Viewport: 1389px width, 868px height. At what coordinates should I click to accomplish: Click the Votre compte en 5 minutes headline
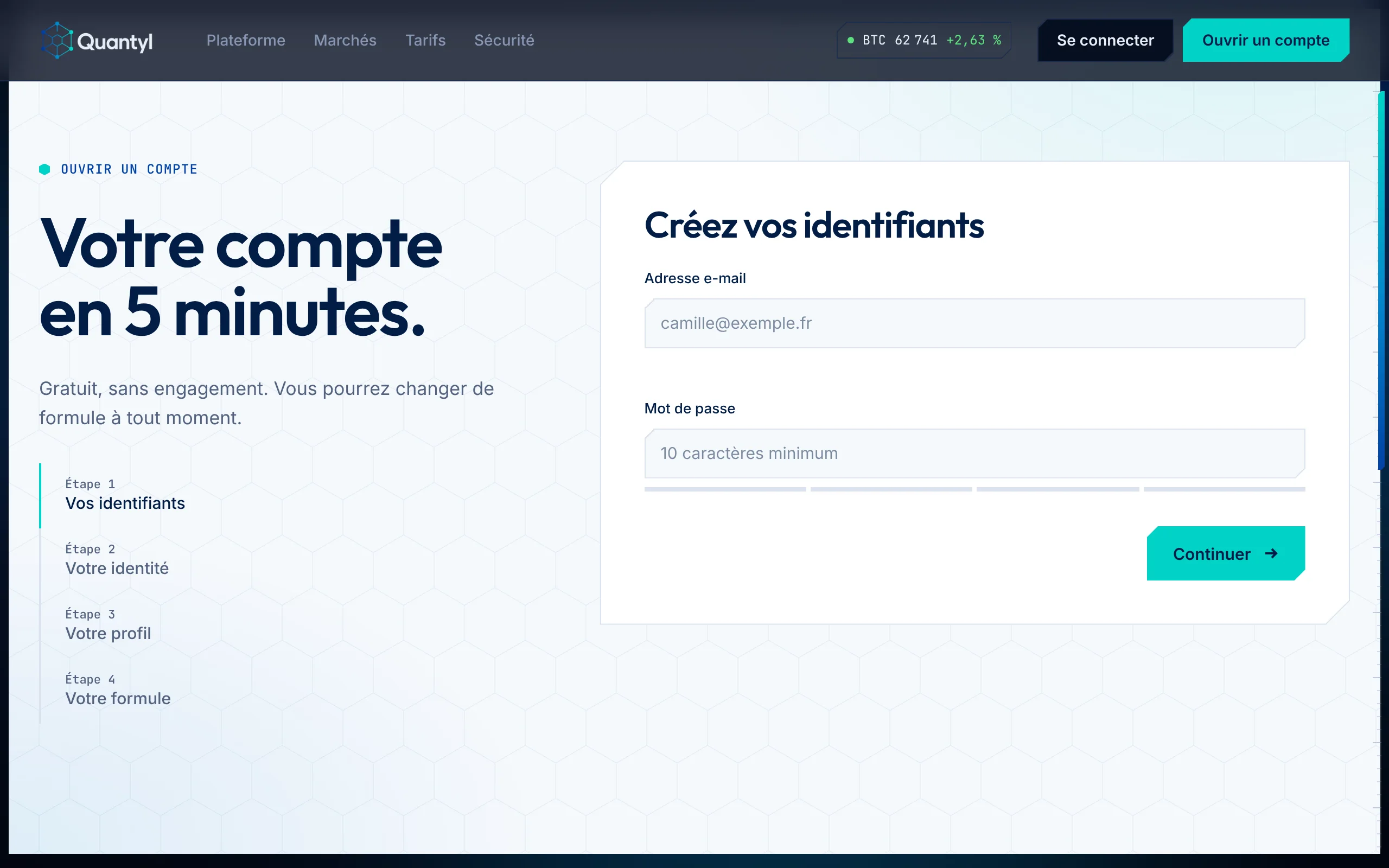[x=240, y=278]
